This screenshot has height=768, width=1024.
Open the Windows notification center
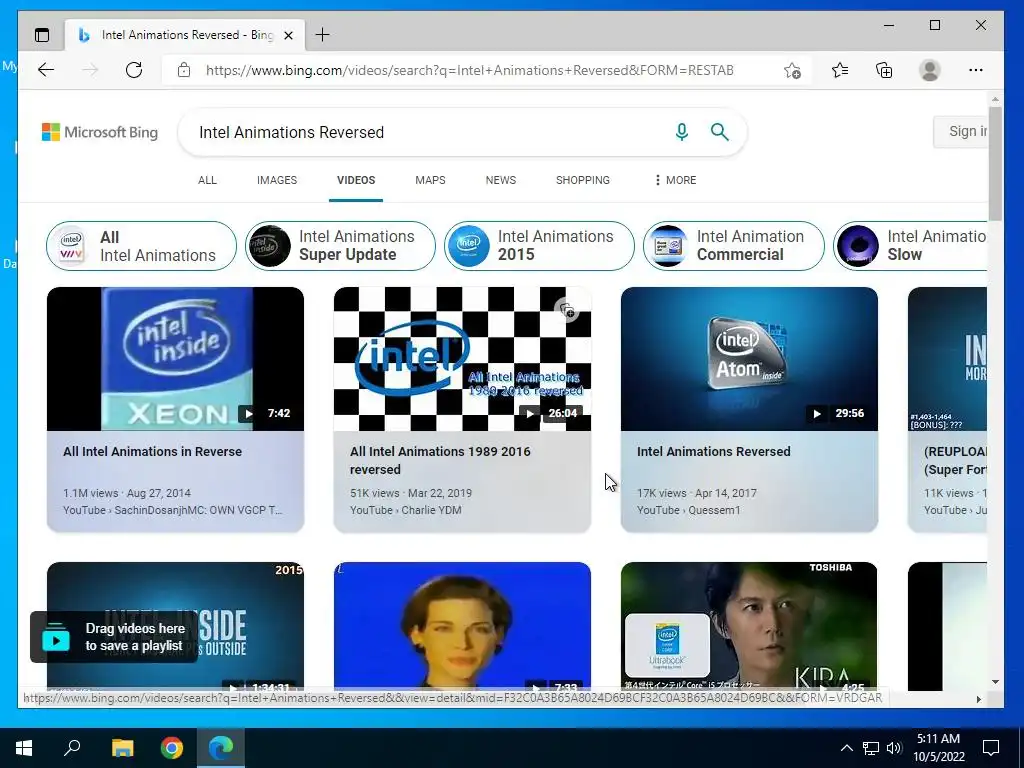point(991,748)
